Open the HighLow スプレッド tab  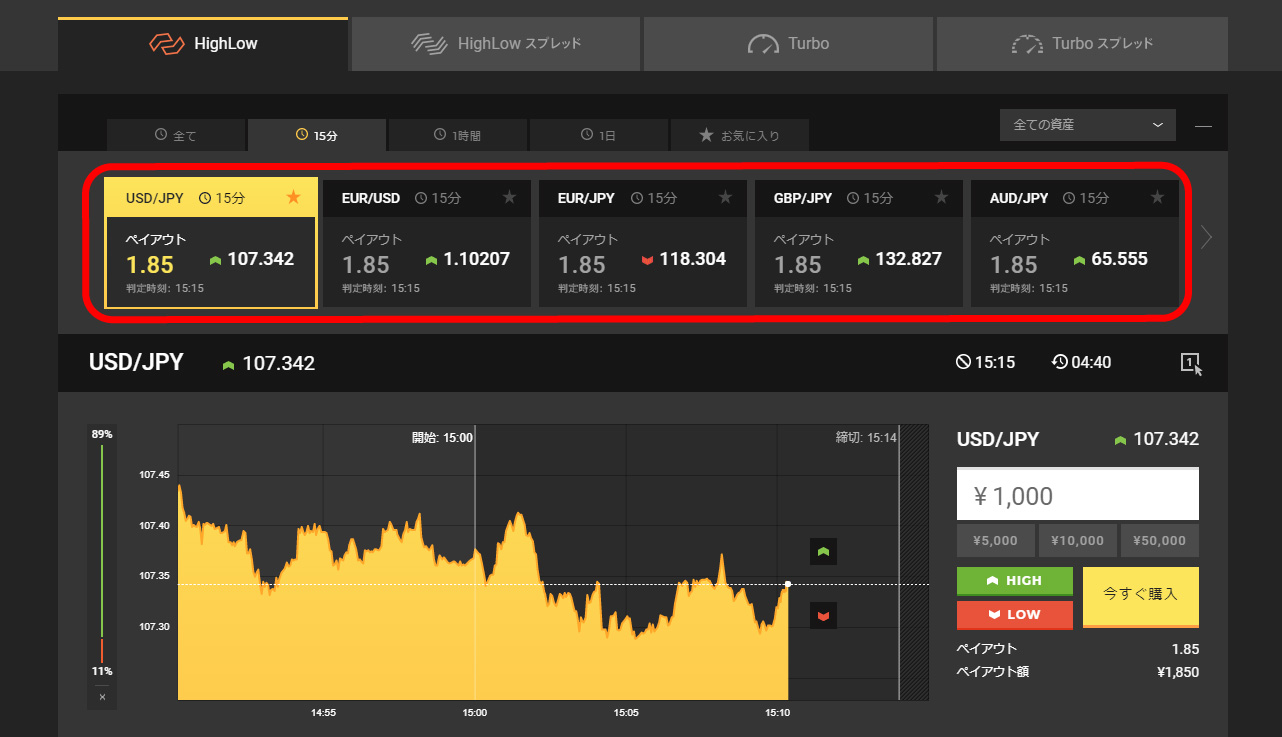pos(496,44)
